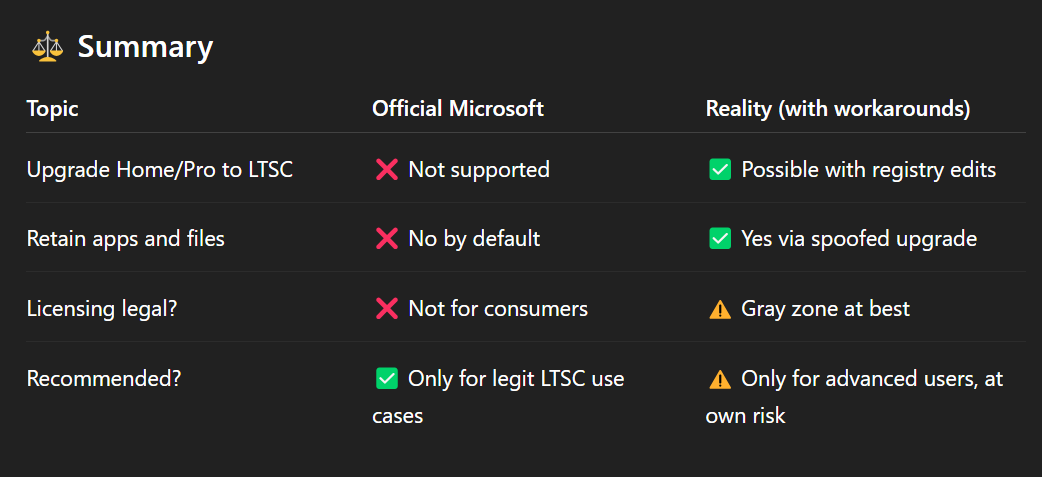Click the Not supported text
Viewport: 1042px width, 477px height.
tap(479, 170)
